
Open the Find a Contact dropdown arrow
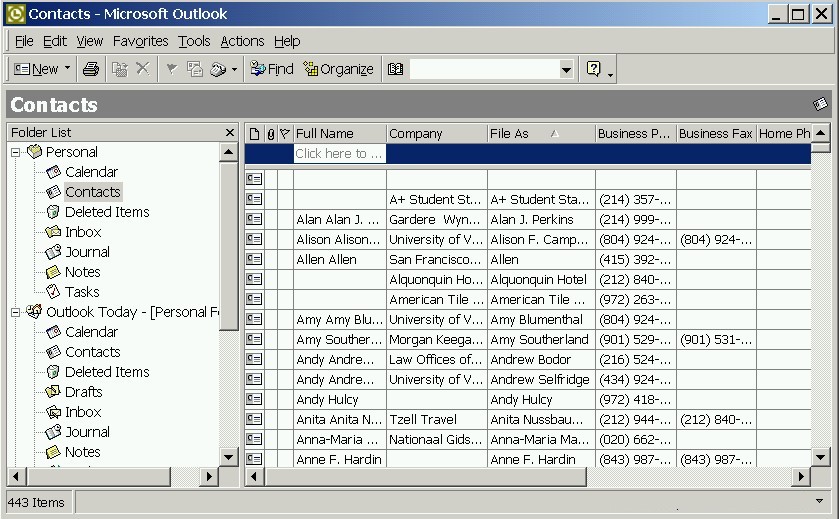[x=566, y=69]
